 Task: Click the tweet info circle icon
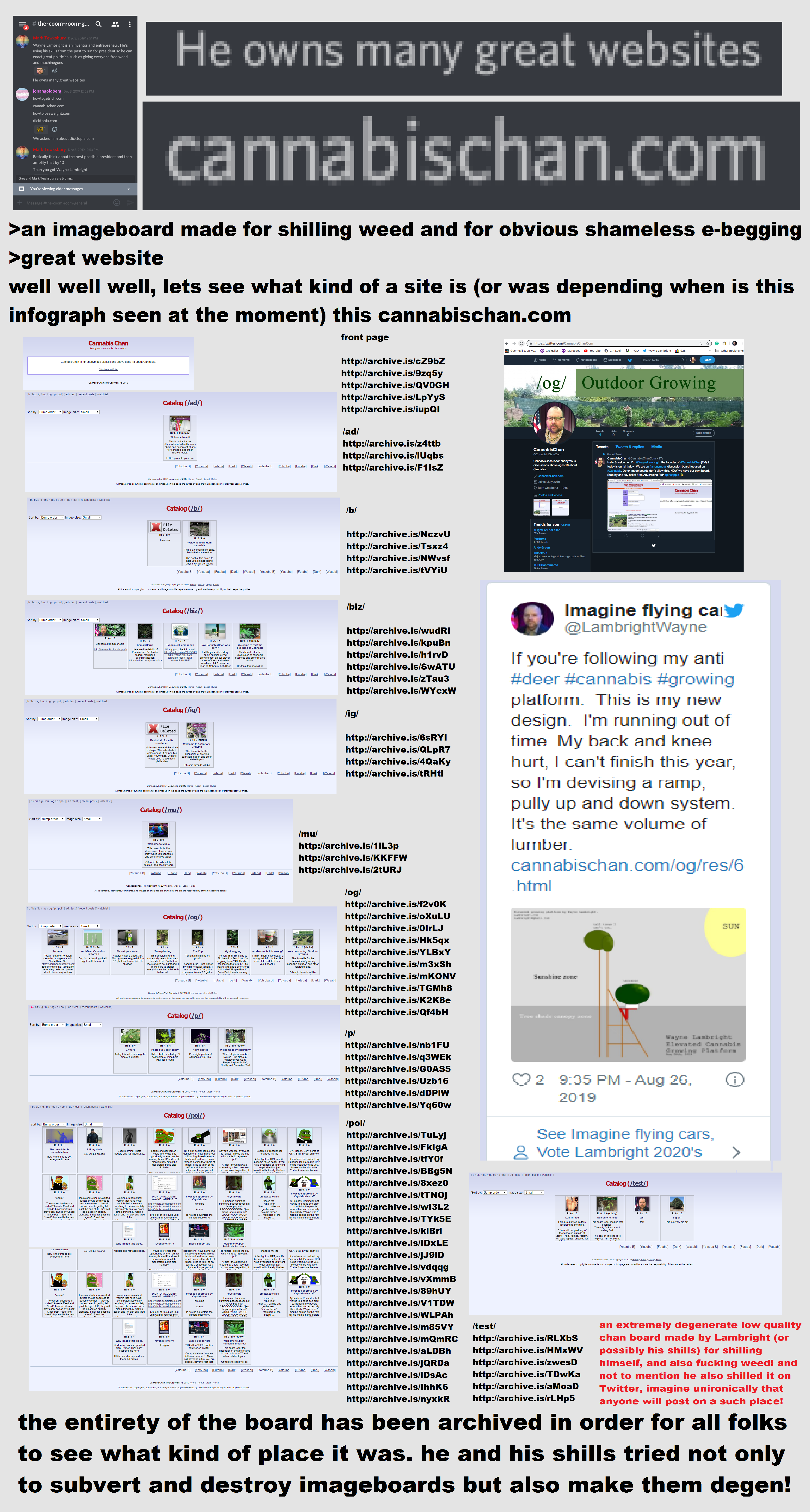735,1079
